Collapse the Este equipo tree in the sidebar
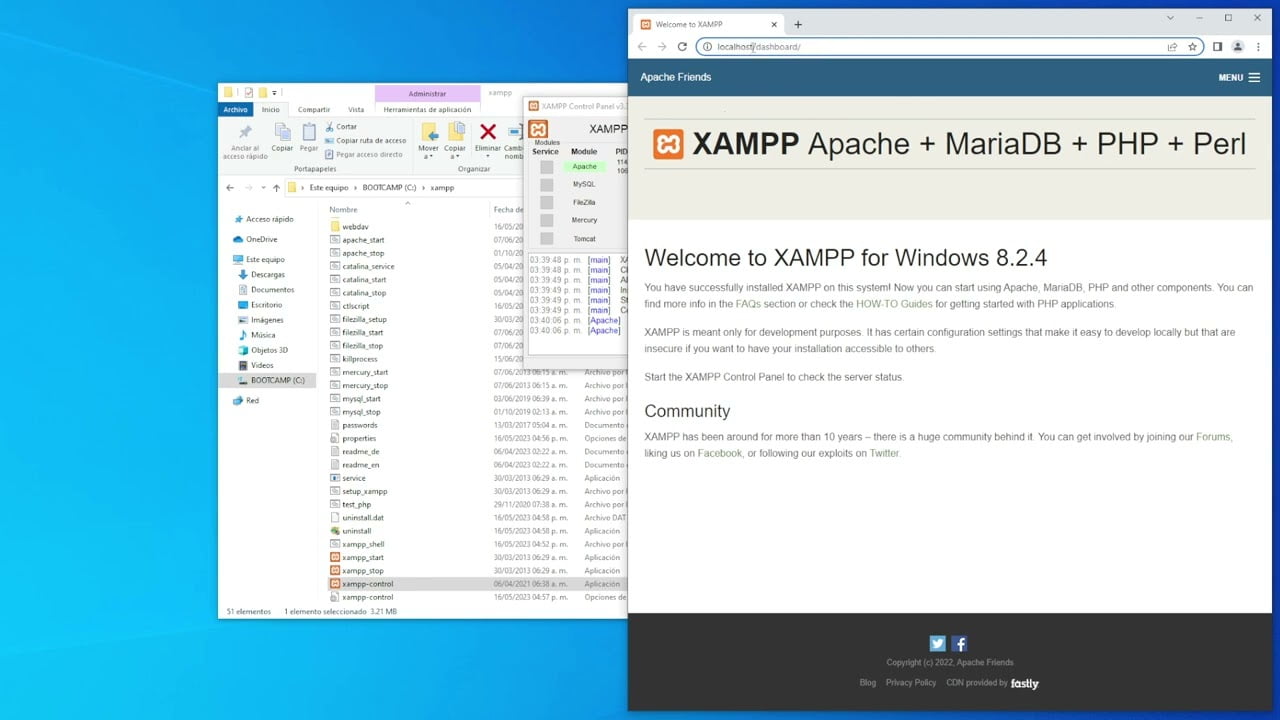The height and width of the screenshot is (720, 1280). coord(232,258)
